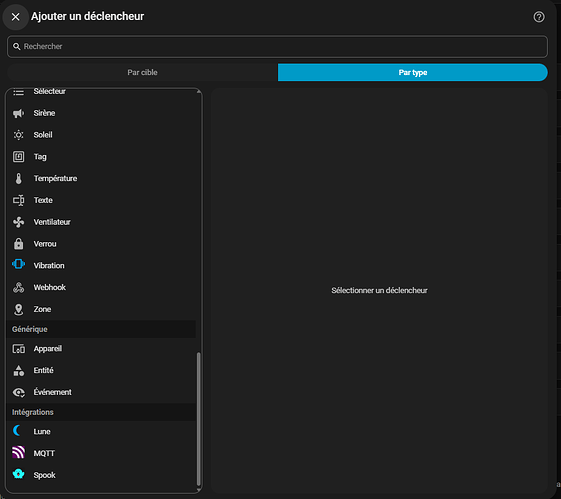Select the Tag NFC icon
This screenshot has width=561, height=499.
19,157
